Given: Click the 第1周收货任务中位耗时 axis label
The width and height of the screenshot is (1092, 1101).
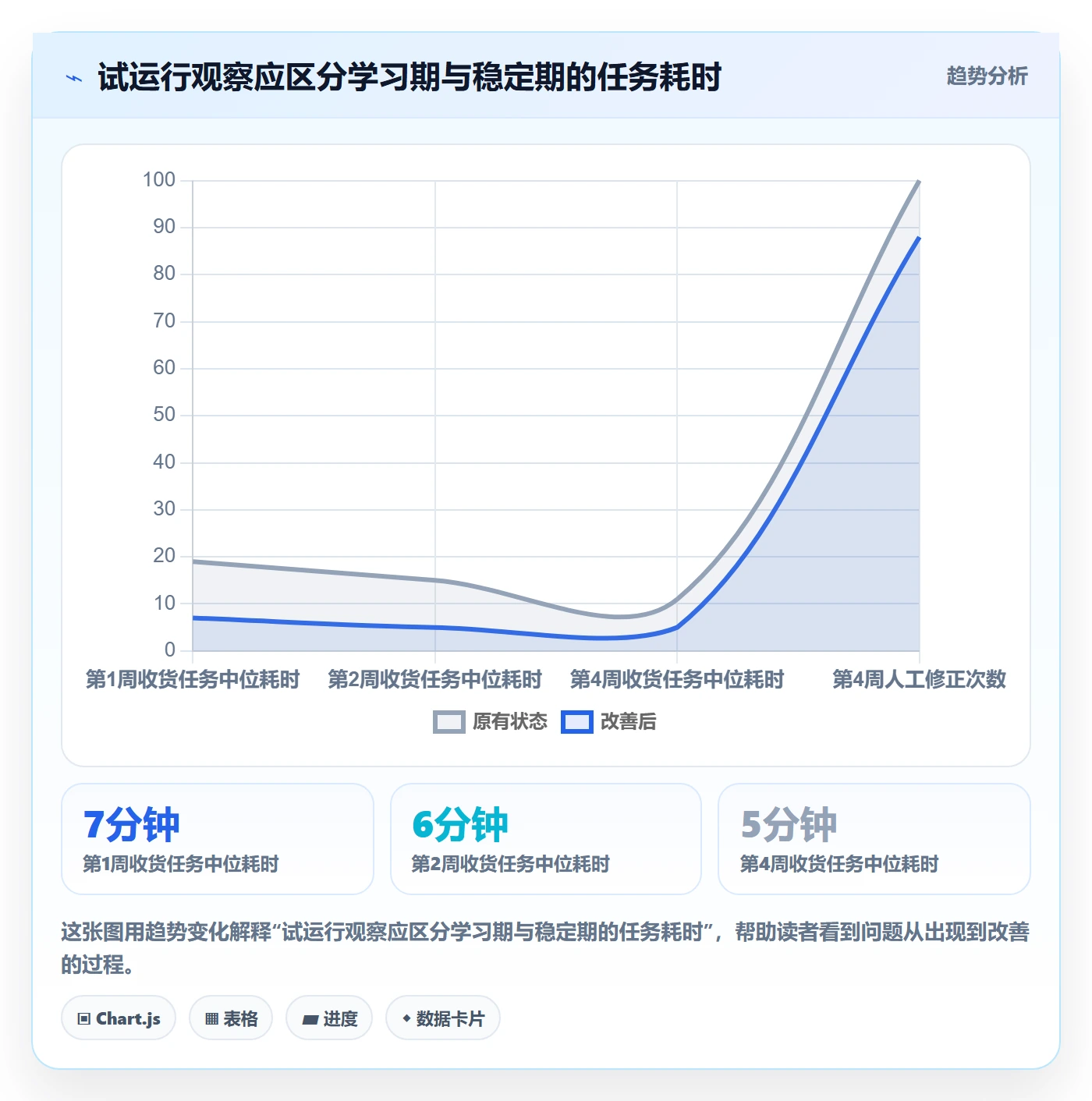Looking at the screenshot, I should tap(193, 679).
